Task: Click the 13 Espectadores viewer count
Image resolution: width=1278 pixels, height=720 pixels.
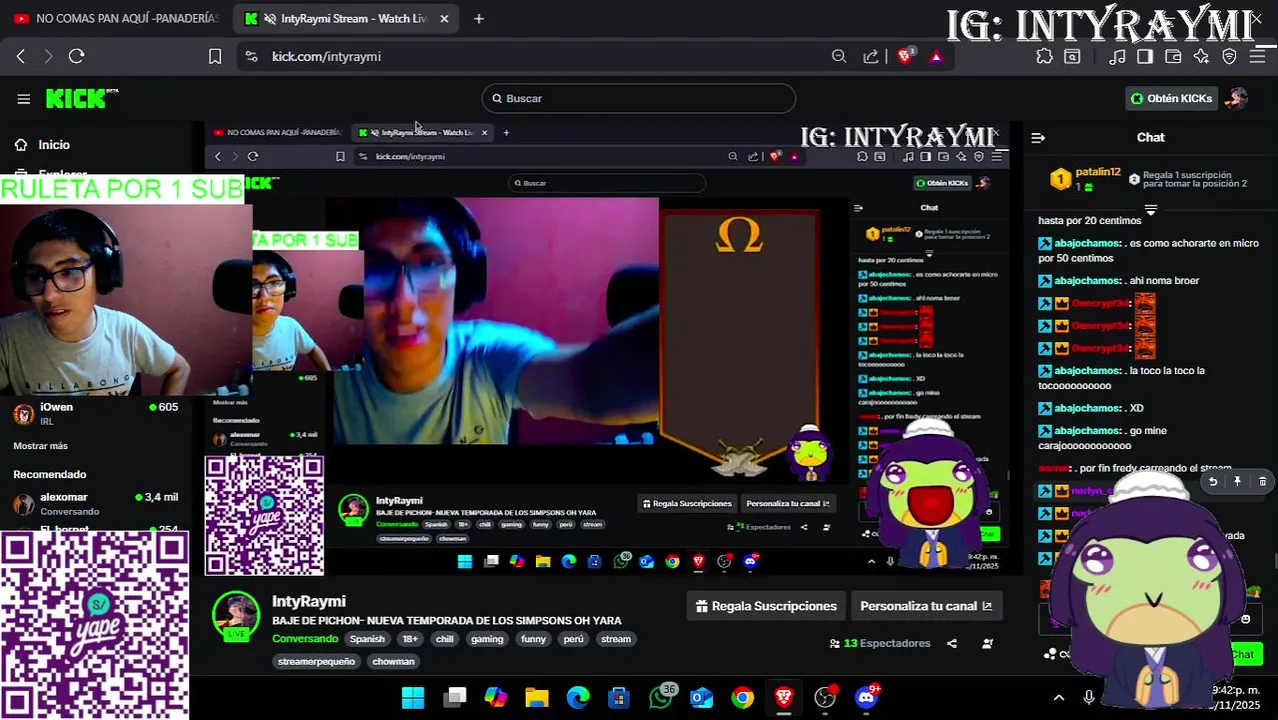Action: click(880, 643)
